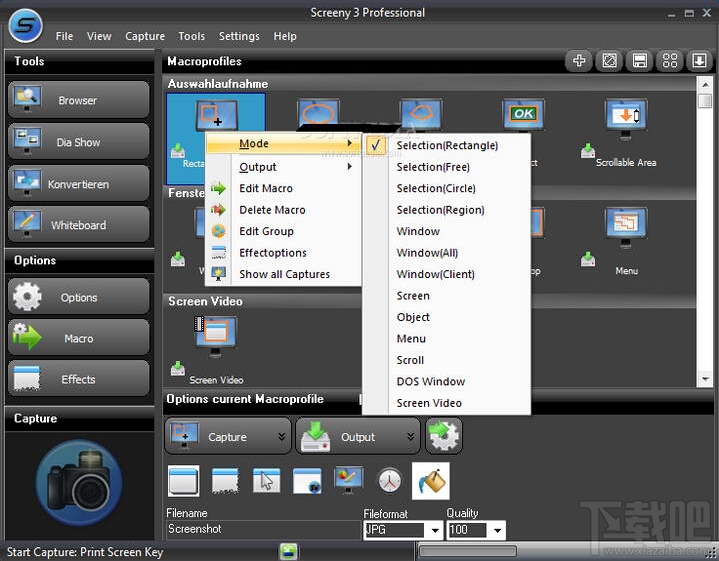Select the Screen Video profile icon

coord(216,337)
